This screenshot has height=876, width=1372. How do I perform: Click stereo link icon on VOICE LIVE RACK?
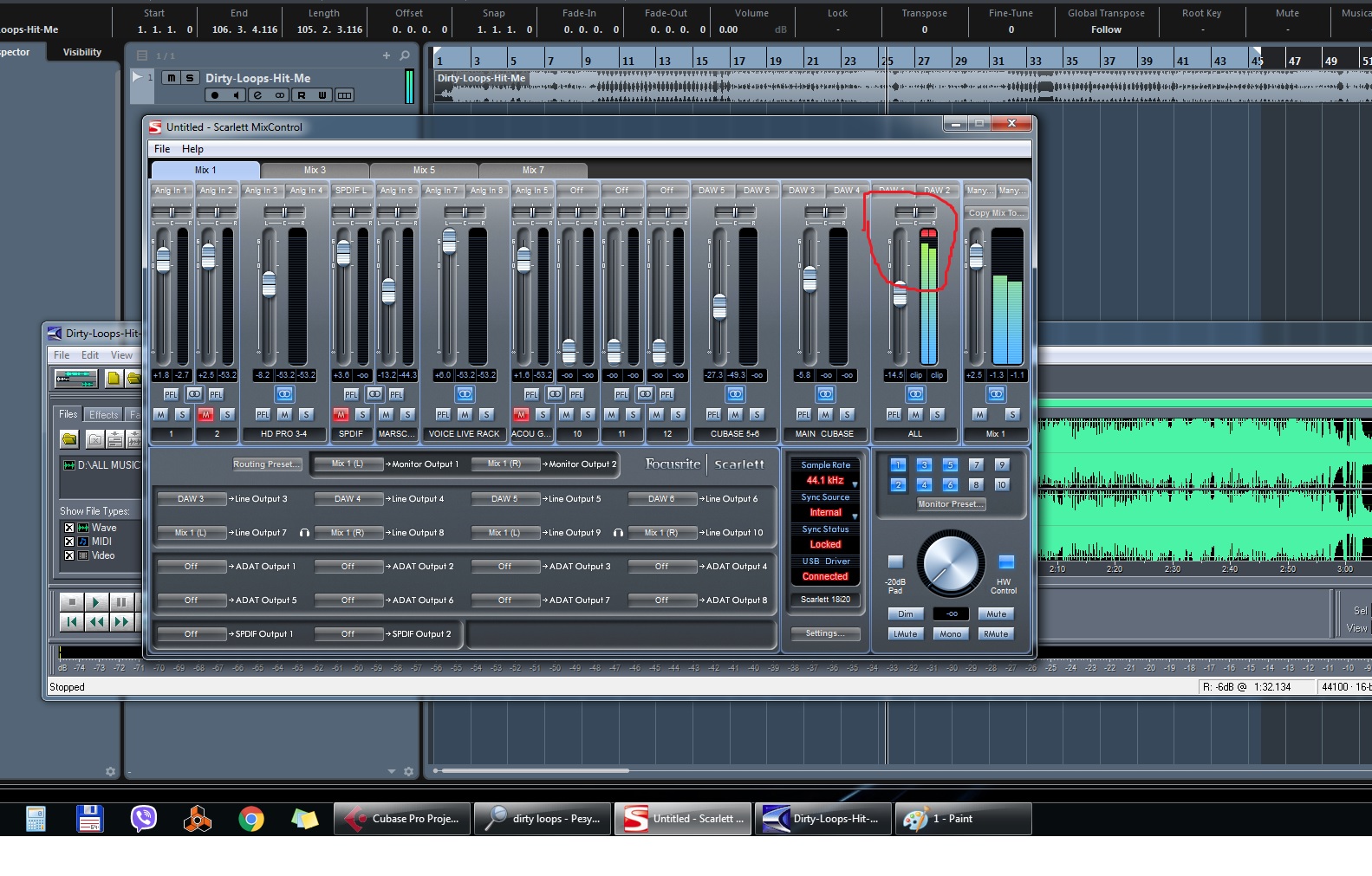click(x=465, y=394)
